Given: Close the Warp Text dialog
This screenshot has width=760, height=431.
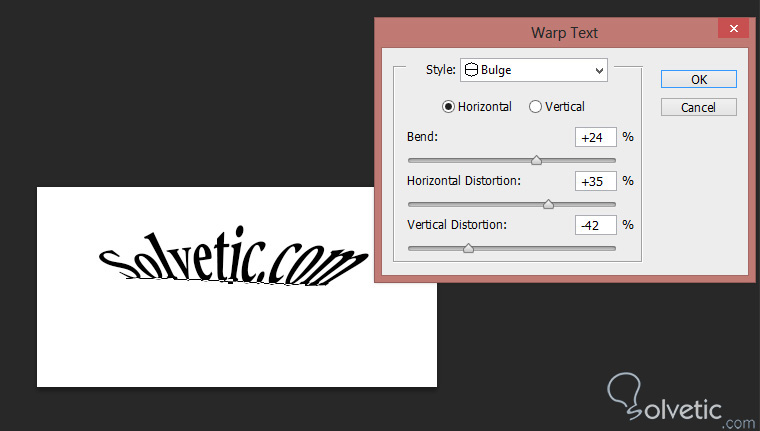Looking at the screenshot, I should coord(734,29).
